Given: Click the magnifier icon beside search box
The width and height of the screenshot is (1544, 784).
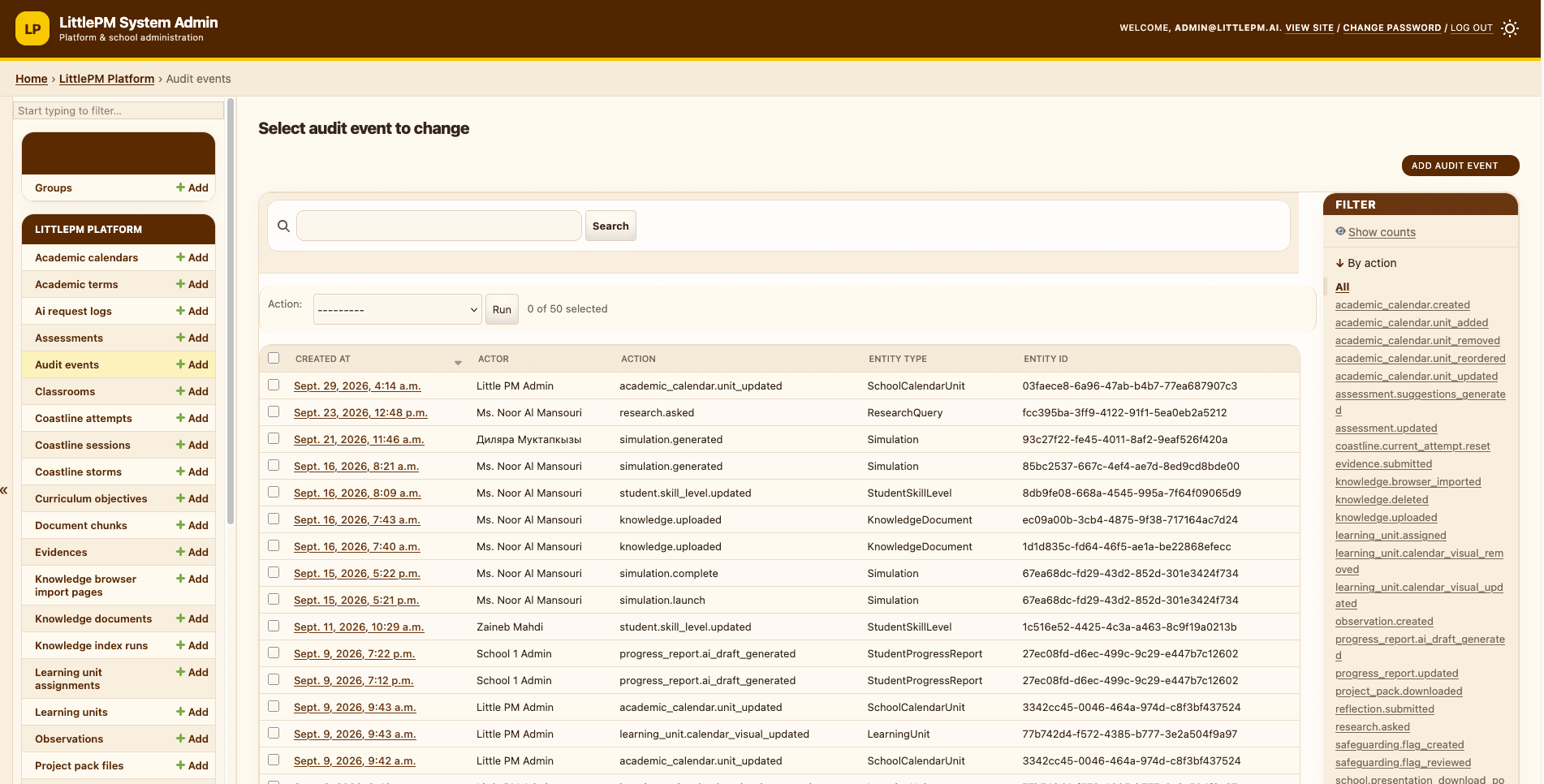Looking at the screenshot, I should 283,226.
